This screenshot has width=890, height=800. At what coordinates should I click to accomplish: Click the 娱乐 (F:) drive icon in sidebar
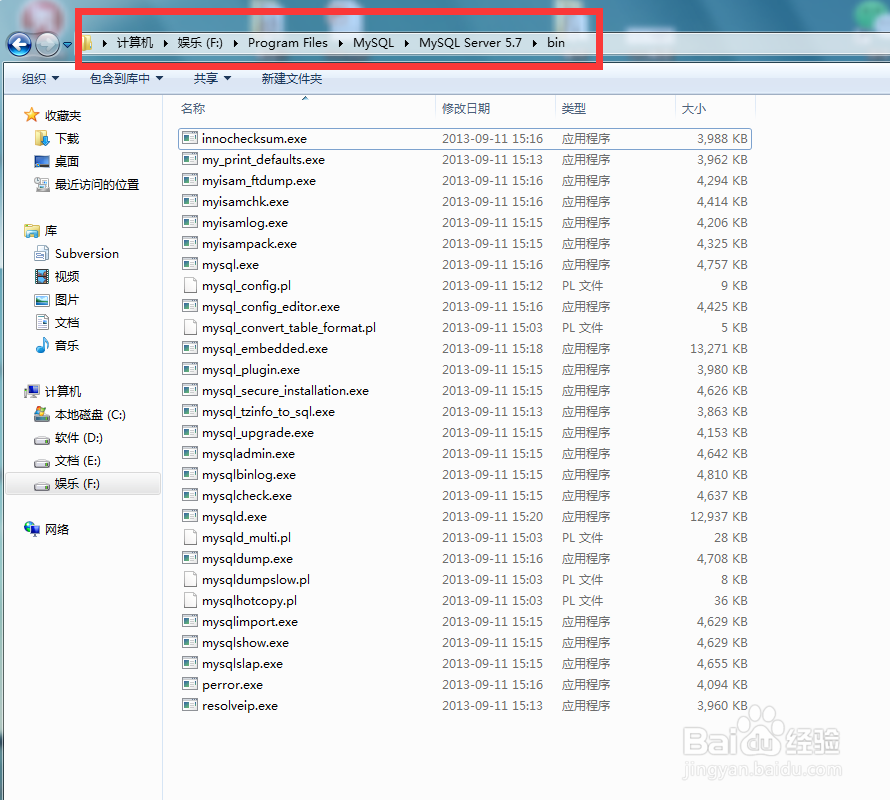[41, 485]
